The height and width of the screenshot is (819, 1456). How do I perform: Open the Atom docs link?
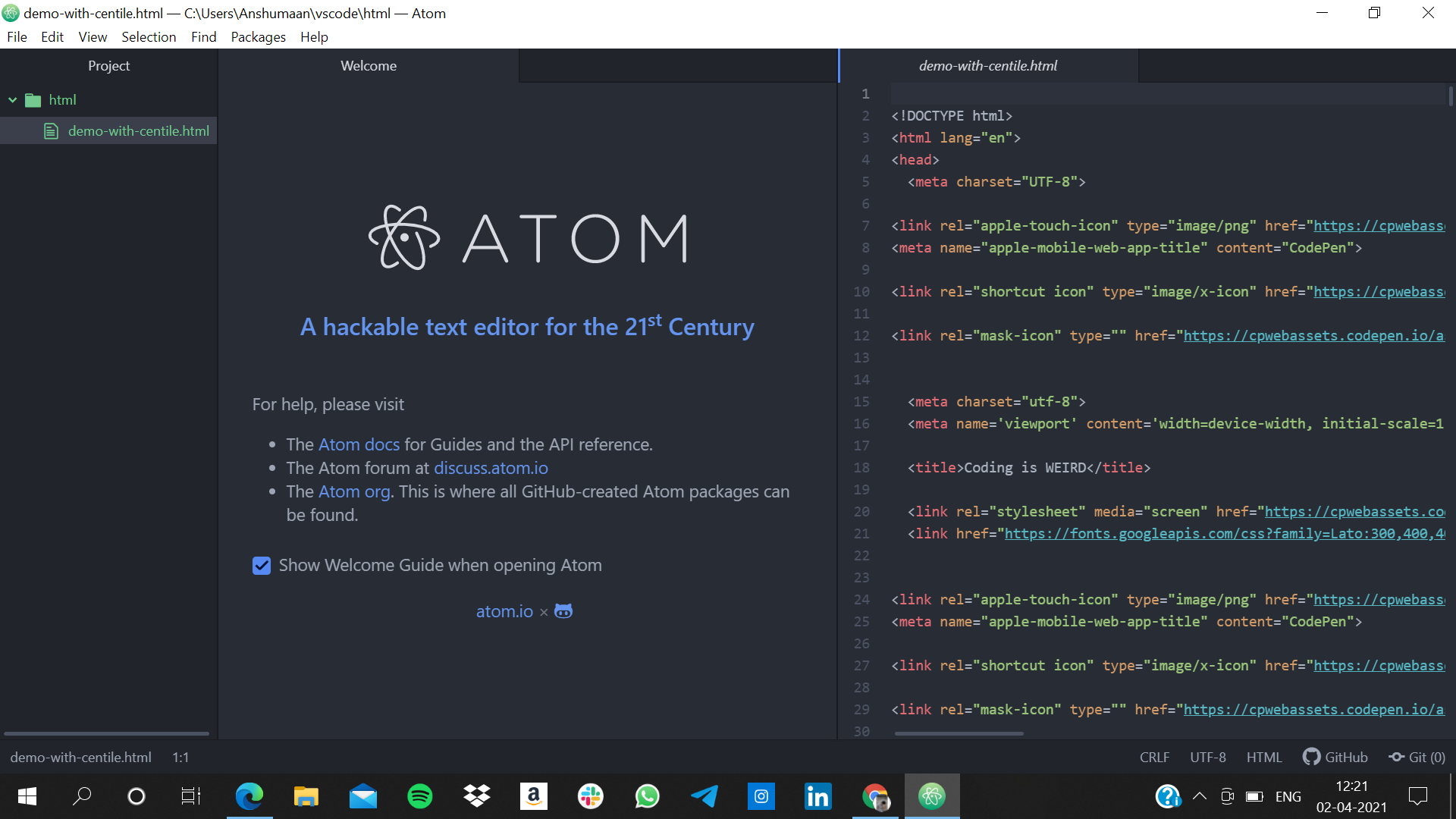point(359,444)
